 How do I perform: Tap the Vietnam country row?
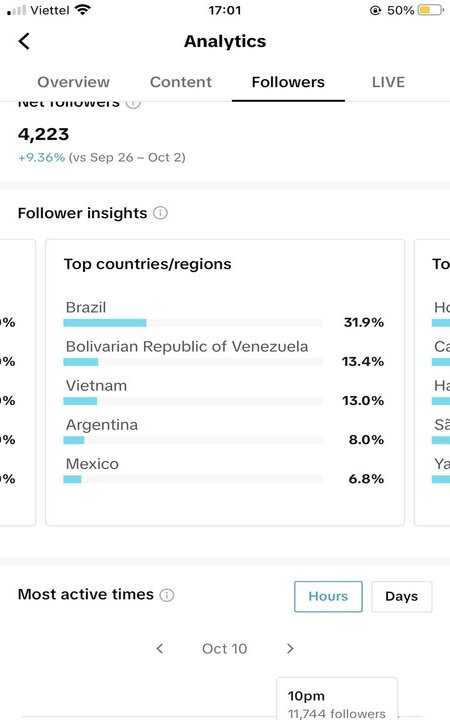(224, 393)
